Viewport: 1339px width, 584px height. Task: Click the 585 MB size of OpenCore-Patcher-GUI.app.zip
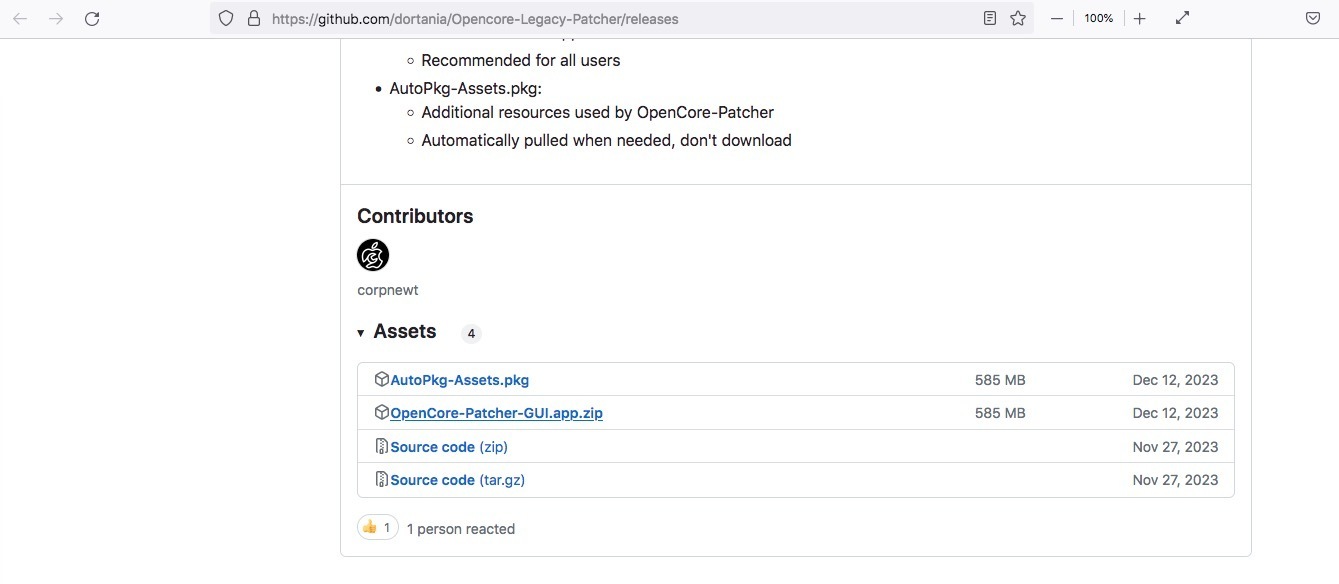[1000, 413]
